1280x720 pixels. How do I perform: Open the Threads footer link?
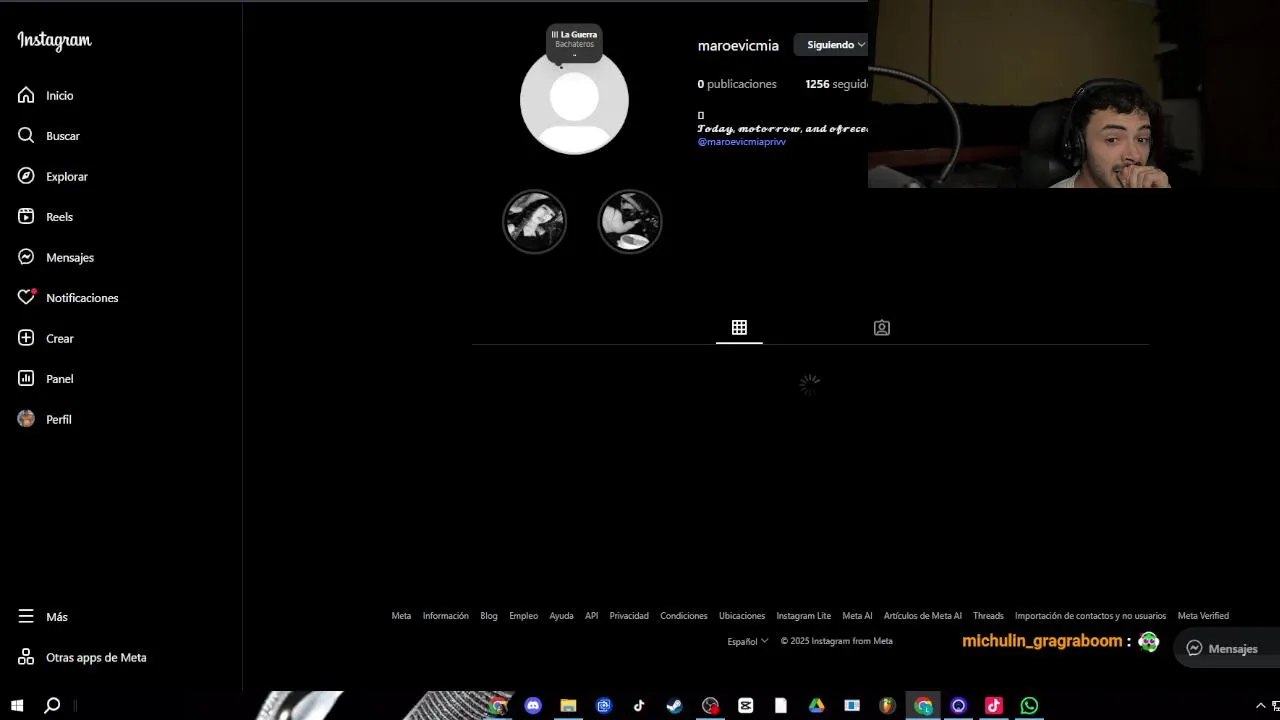(988, 616)
